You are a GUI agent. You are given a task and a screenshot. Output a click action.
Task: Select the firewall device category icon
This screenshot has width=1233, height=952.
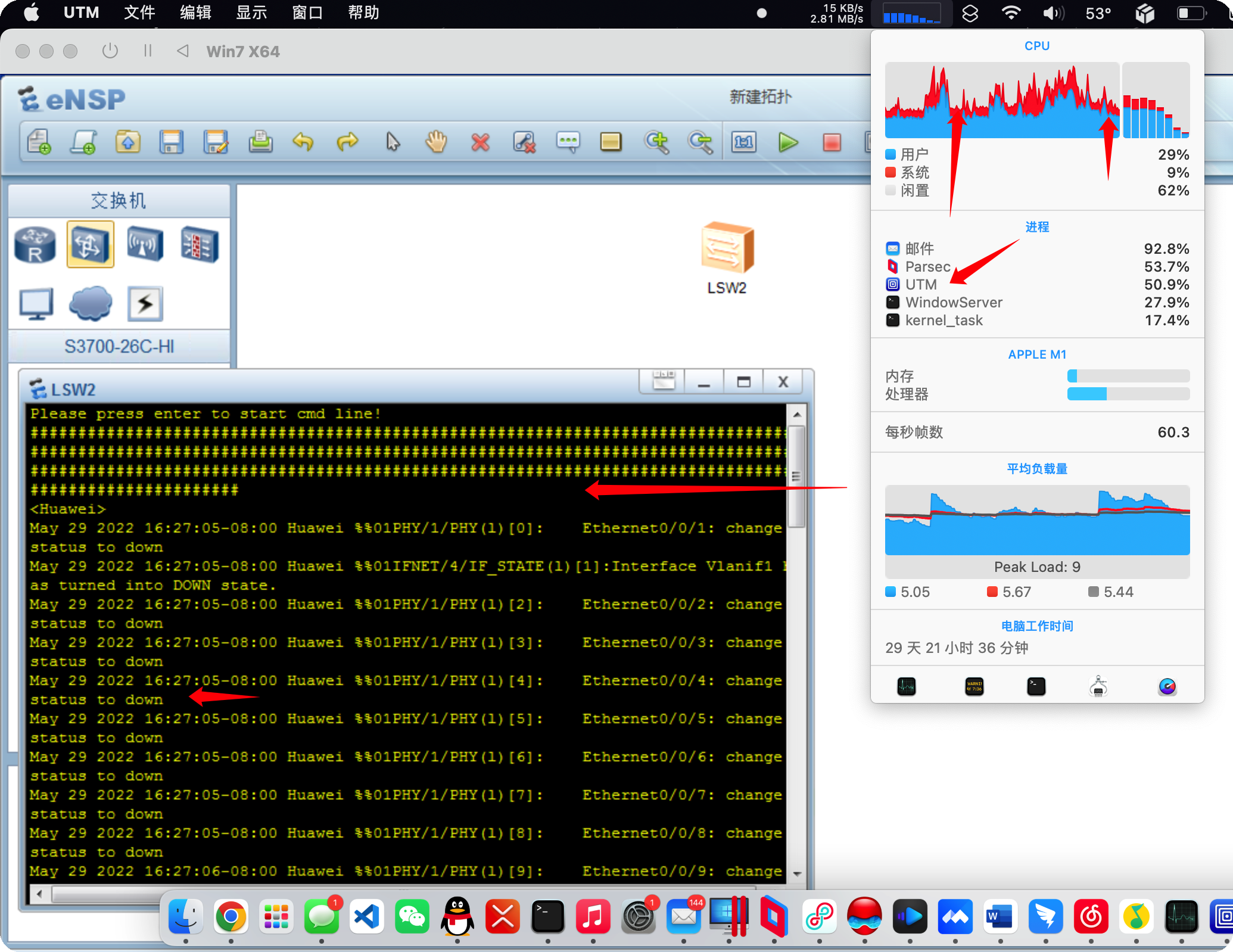click(x=200, y=245)
